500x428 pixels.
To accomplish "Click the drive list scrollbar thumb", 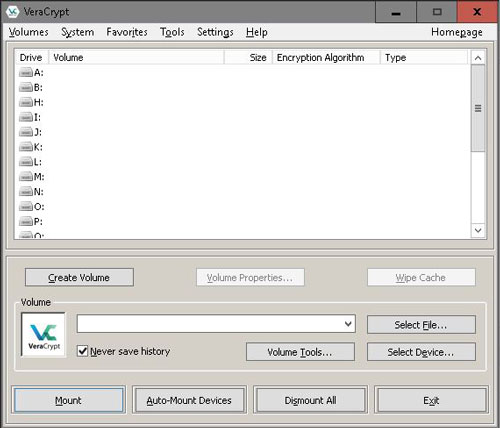I will [478, 108].
